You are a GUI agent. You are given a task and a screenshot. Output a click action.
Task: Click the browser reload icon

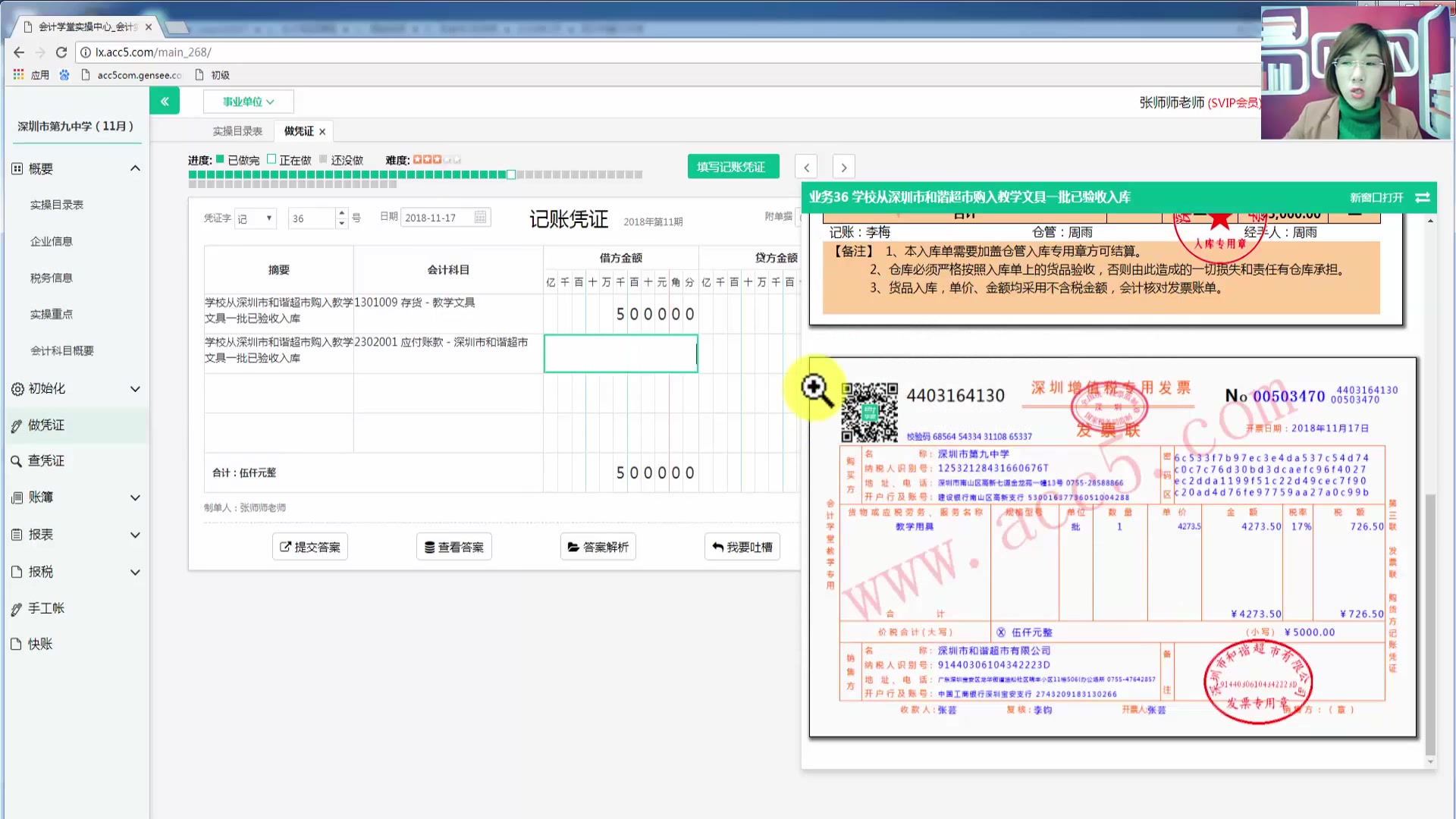61,52
